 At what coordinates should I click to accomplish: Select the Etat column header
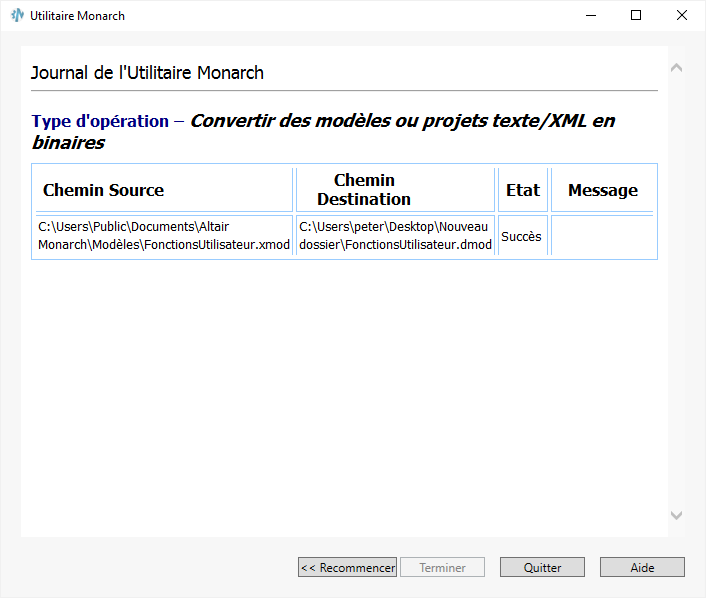(x=523, y=190)
